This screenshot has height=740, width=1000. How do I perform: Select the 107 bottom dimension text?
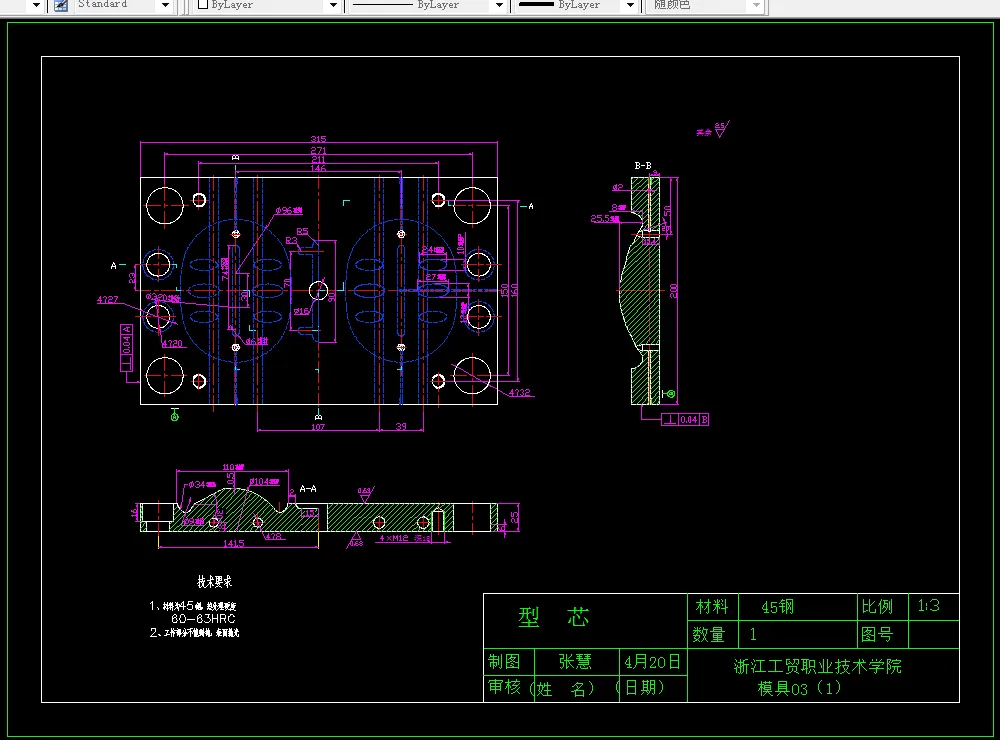coord(318,426)
